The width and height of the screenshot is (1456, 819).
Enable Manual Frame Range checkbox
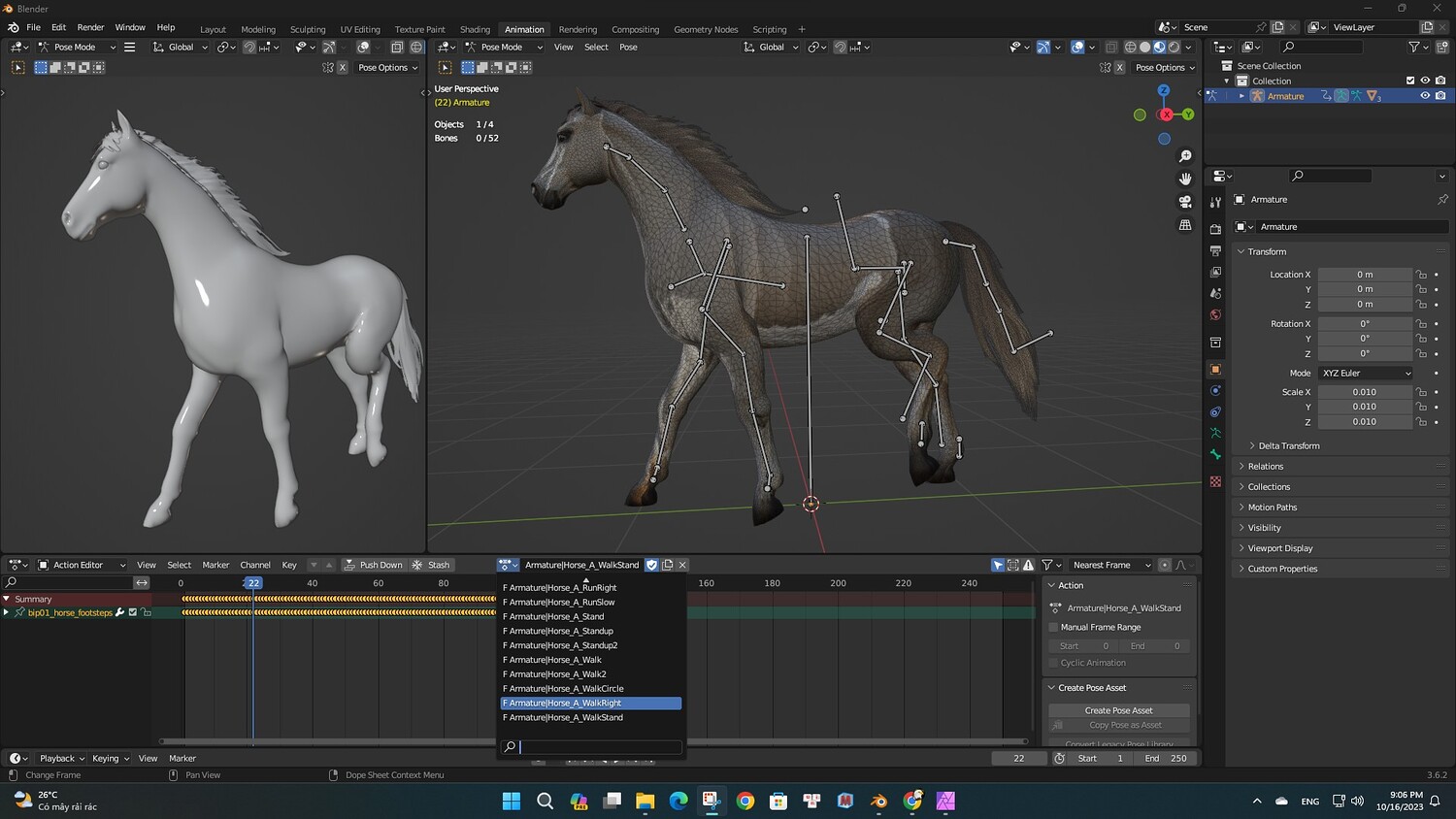click(x=1053, y=627)
